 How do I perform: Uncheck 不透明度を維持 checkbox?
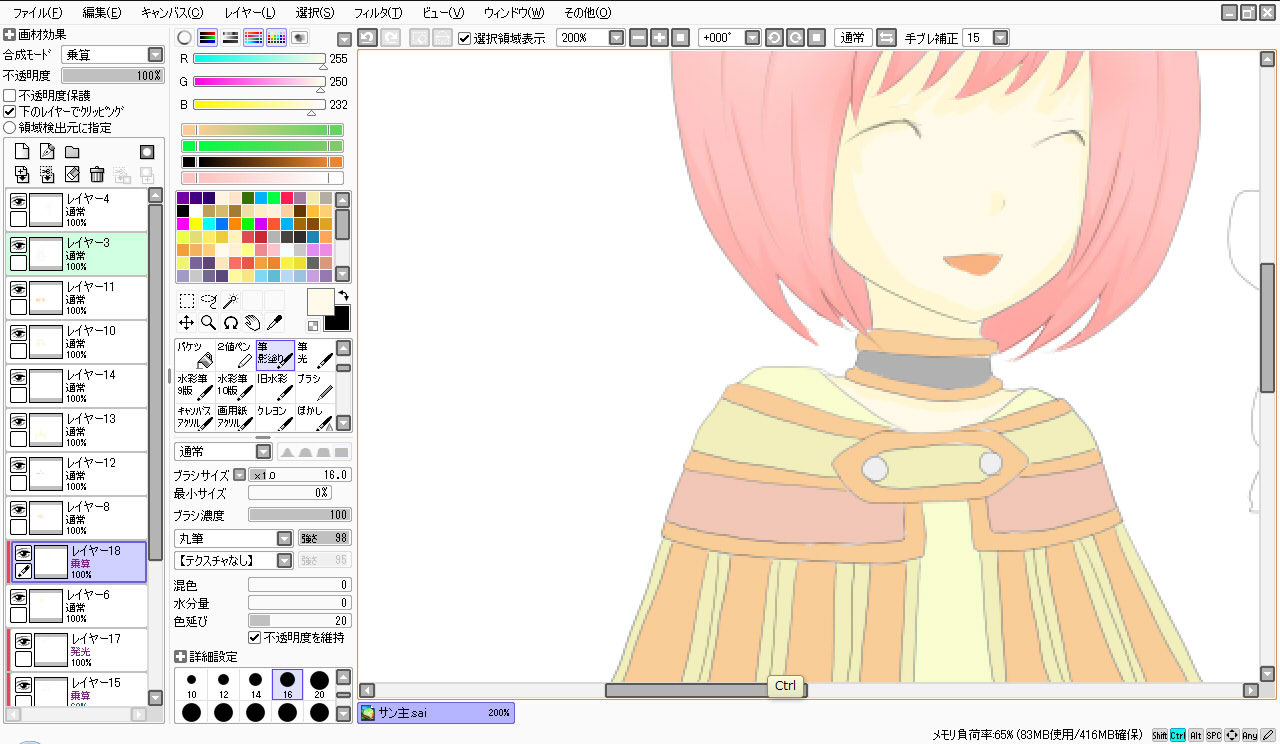254,637
